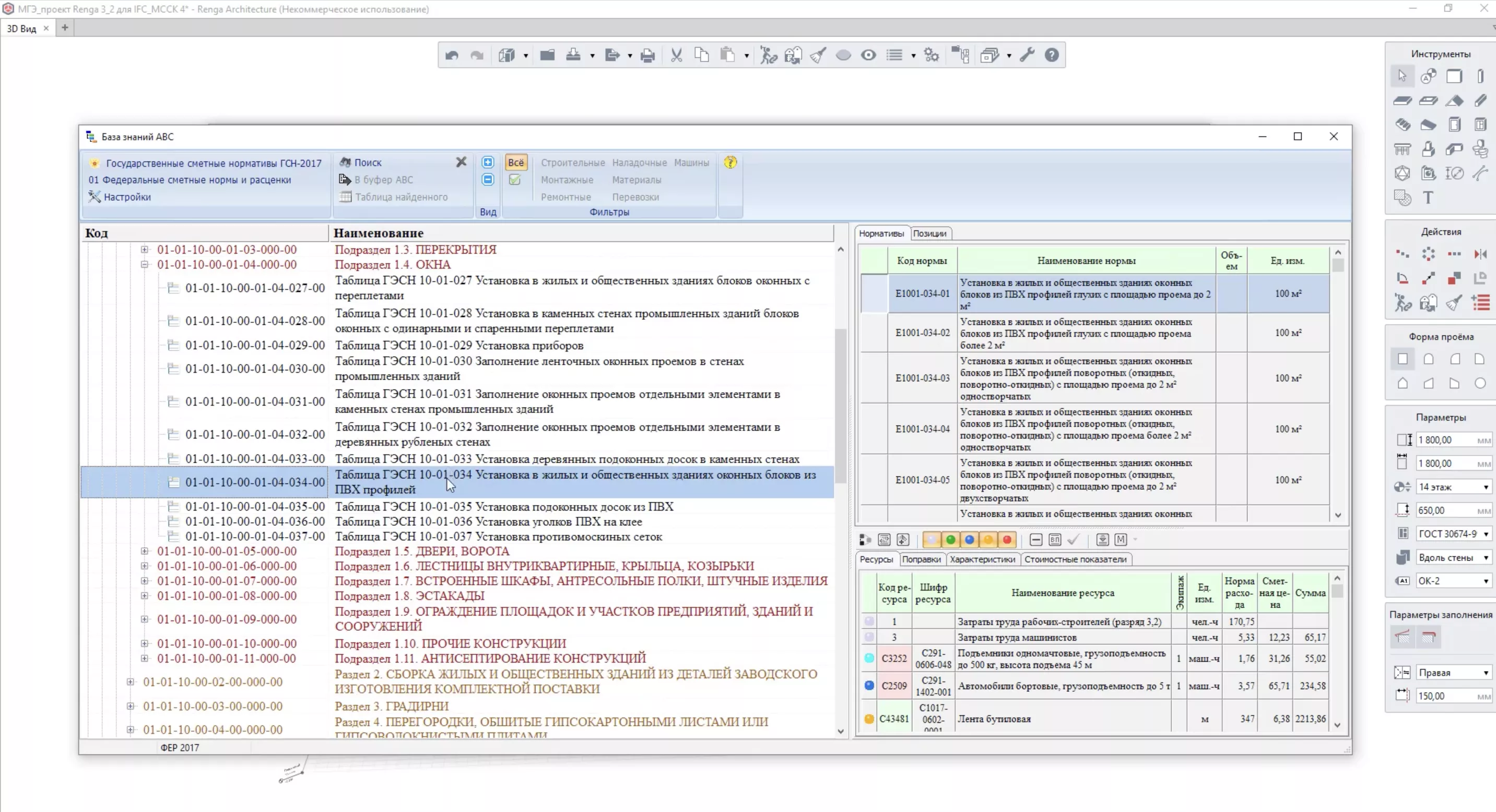Collapse Подраздел 1.4 ОКНА tree node
The height and width of the screenshot is (812, 1496).
coord(145,264)
